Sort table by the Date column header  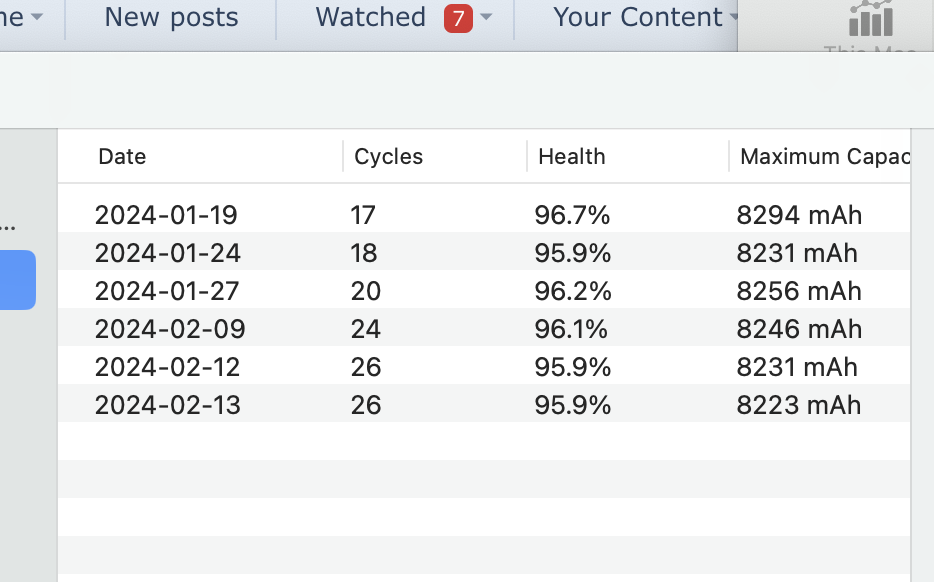click(x=122, y=157)
